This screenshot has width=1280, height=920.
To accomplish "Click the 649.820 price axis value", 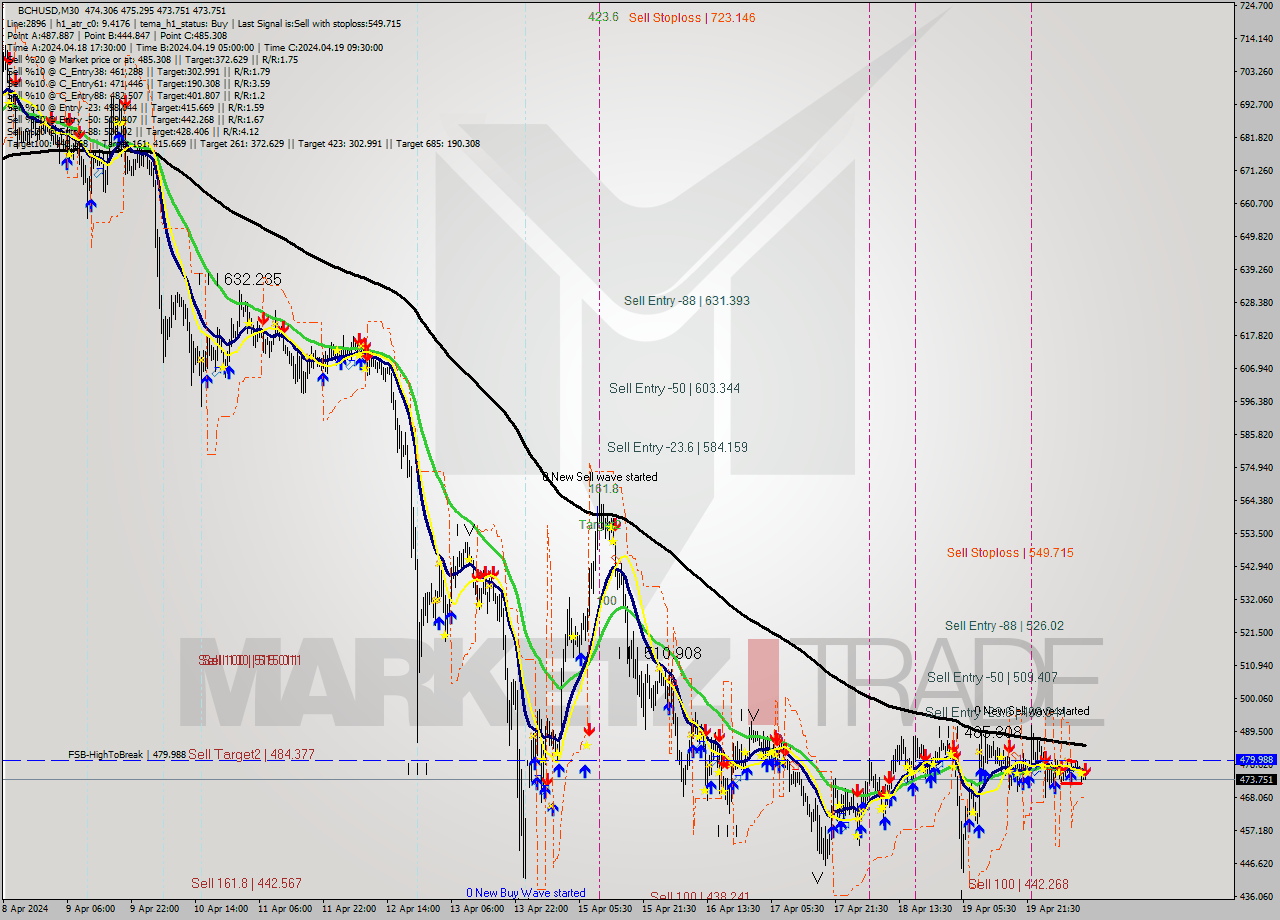I will [1256, 236].
